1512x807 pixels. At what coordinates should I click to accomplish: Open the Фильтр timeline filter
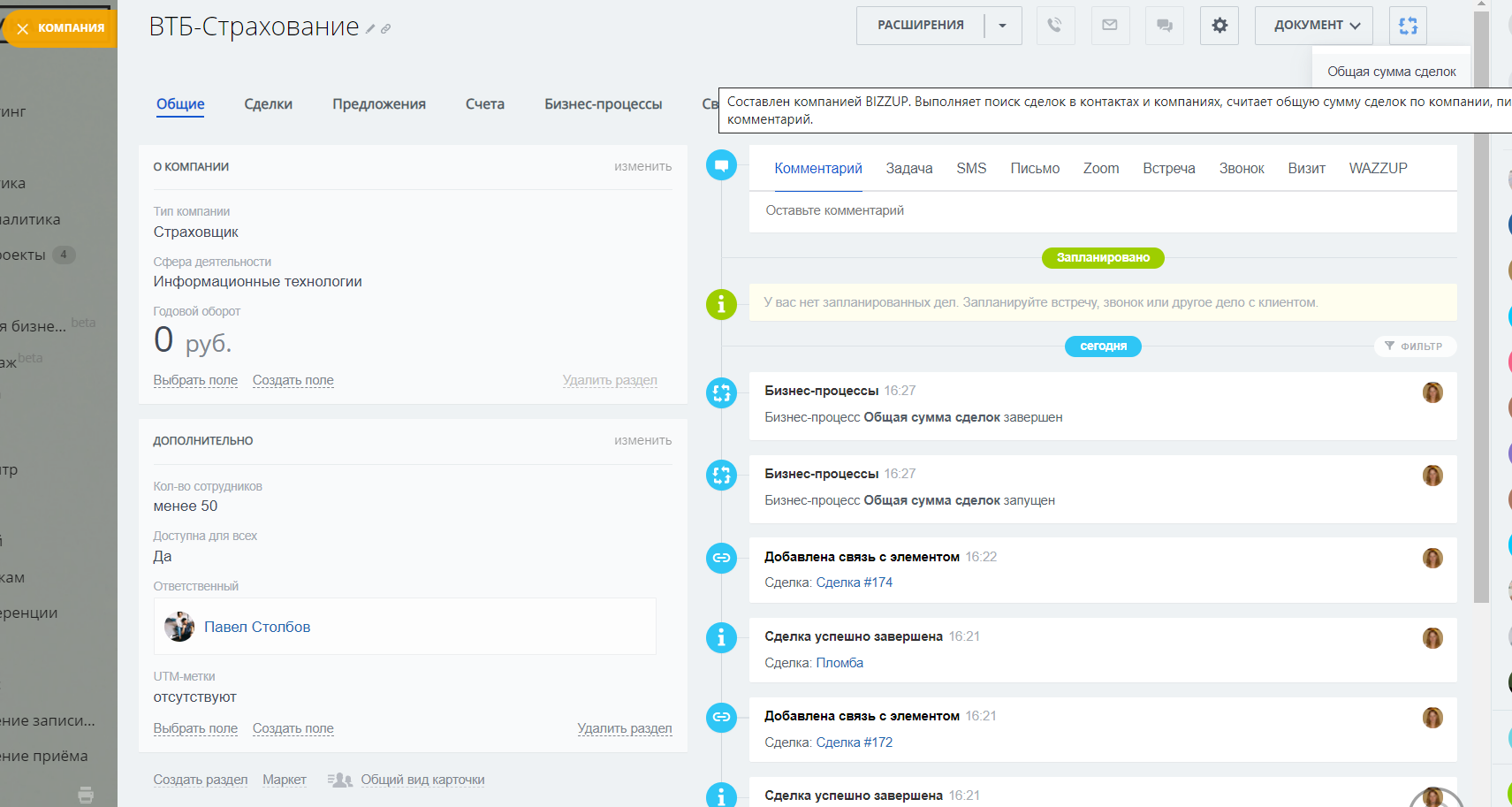click(1414, 346)
